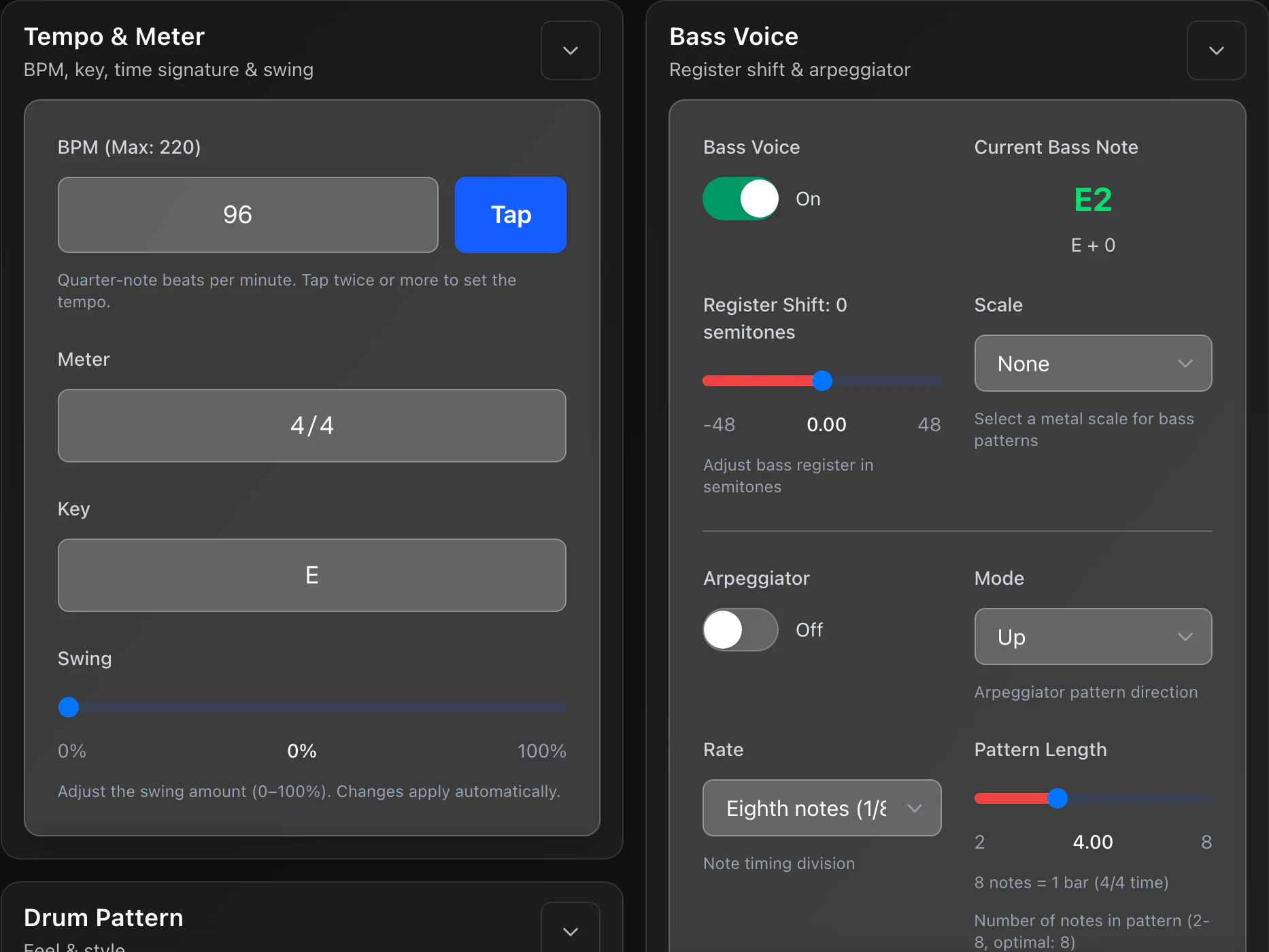Viewport: 1269px width, 952px height.
Task: Turn off the Bass Voice toggle
Action: tap(741, 199)
